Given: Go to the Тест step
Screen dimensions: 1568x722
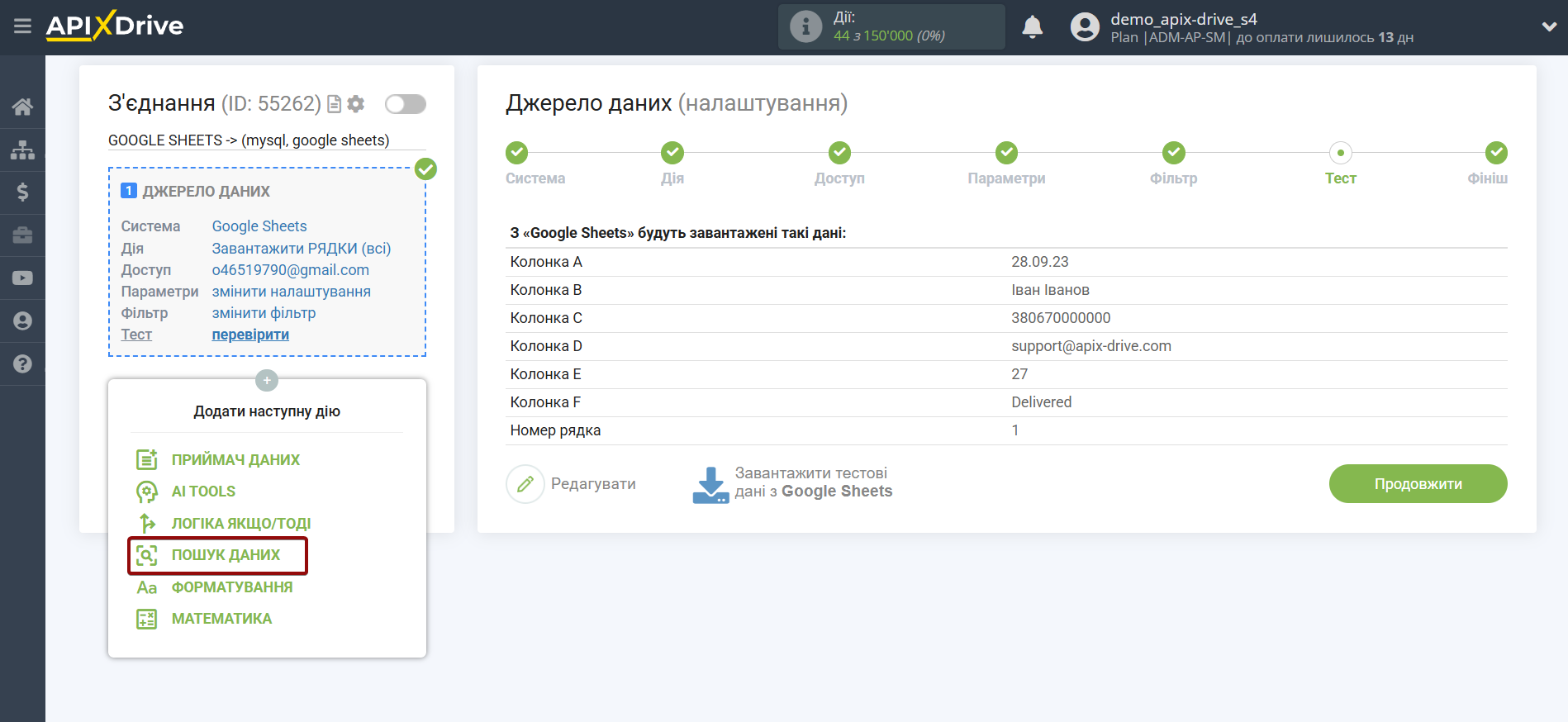Looking at the screenshot, I should pos(1341,153).
